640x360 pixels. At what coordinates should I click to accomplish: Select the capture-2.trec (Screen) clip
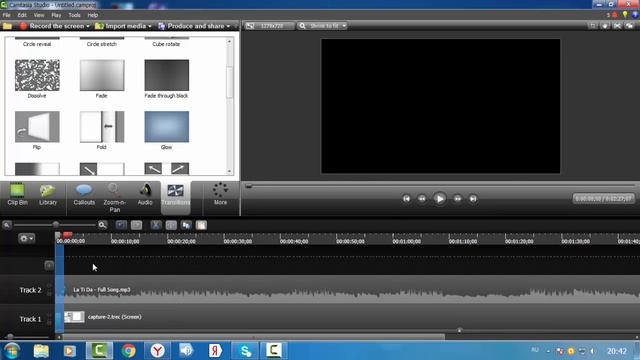(x=352, y=317)
